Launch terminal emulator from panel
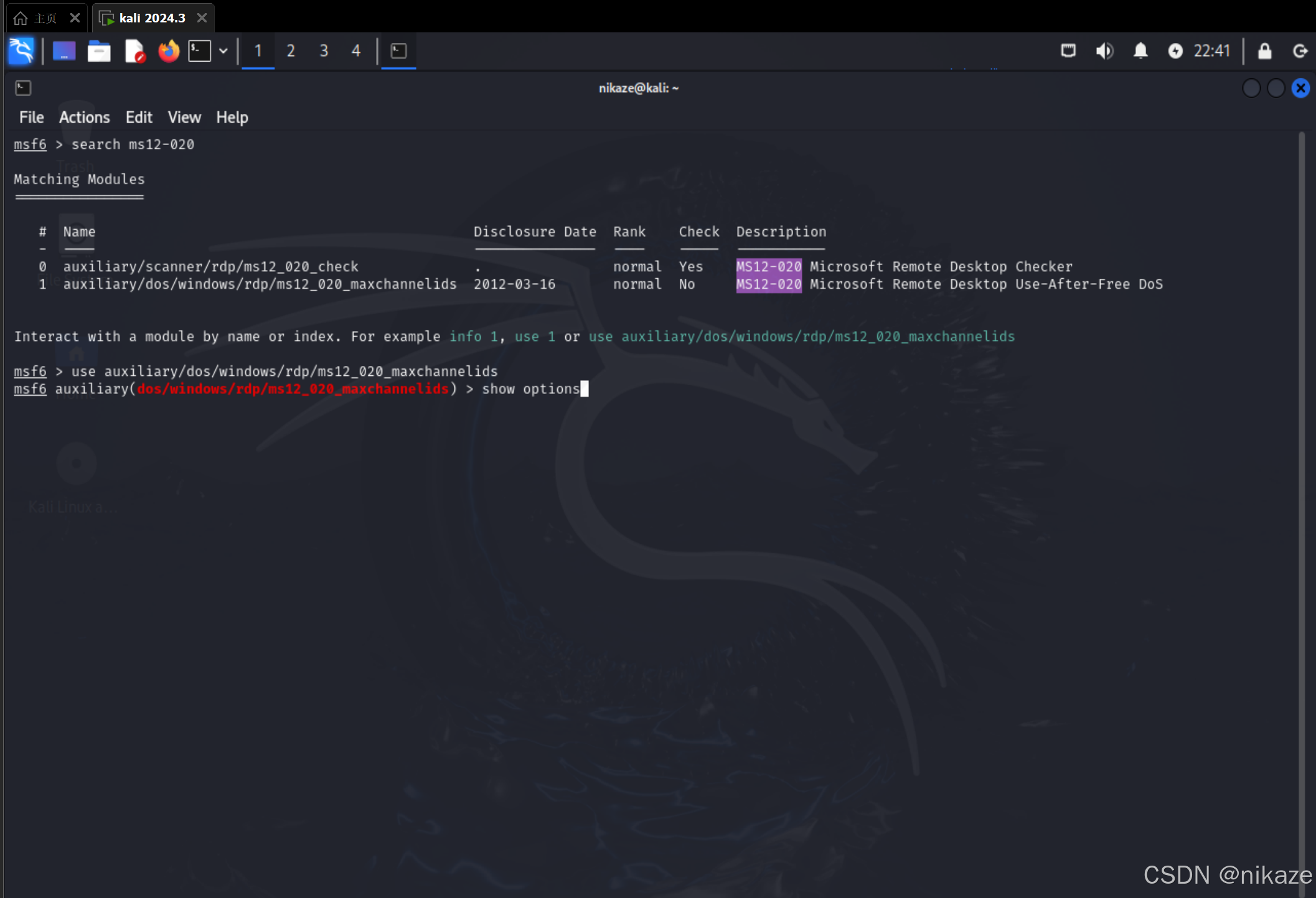Viewport: 1316px width, 898px height. coord(200,51)
